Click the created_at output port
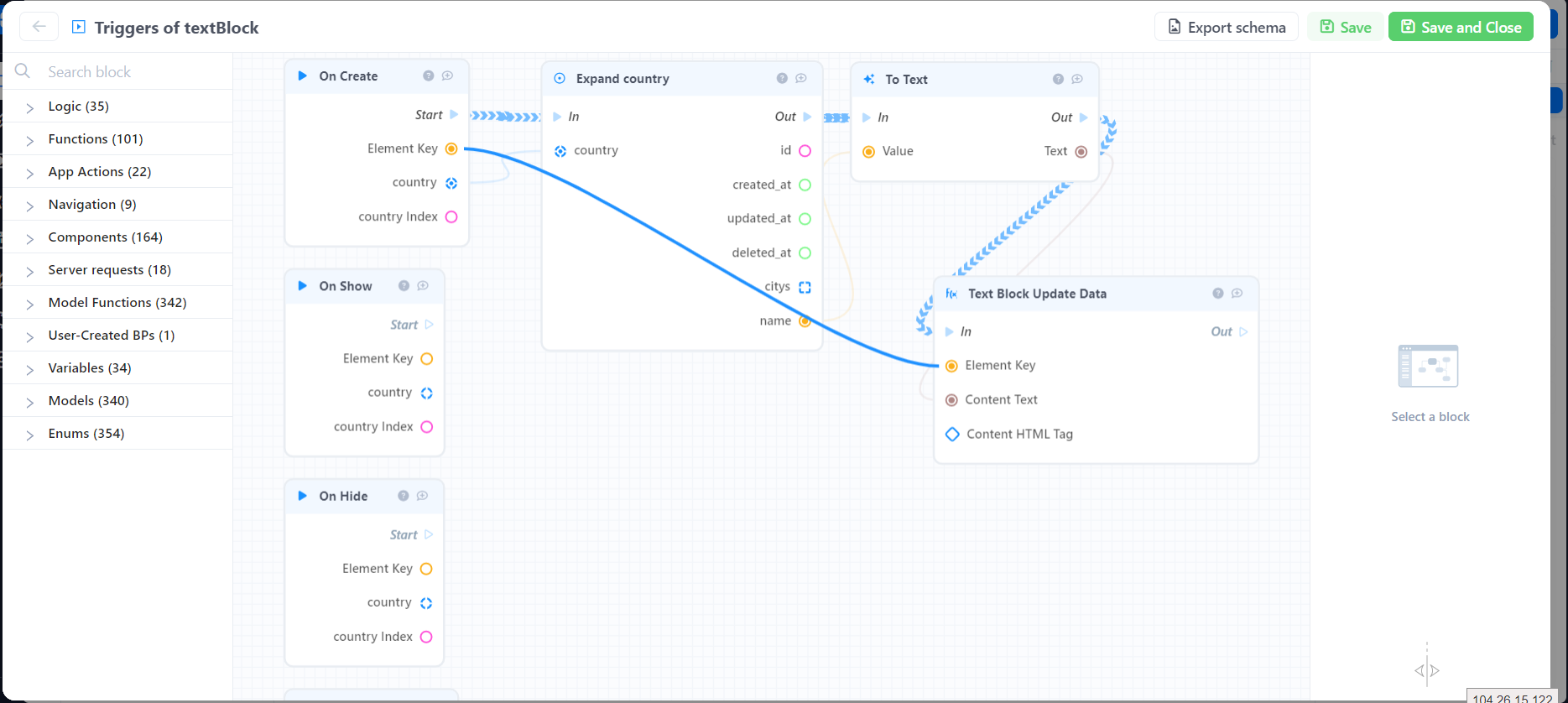Image resolution: width=1568 pixels, height=703 pixels. click(x=805, y=185)
